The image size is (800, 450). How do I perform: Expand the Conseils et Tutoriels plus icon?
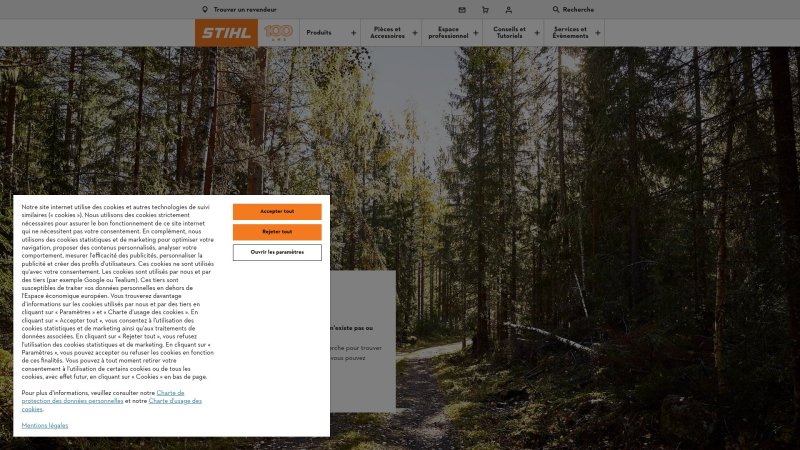(537, 33)
